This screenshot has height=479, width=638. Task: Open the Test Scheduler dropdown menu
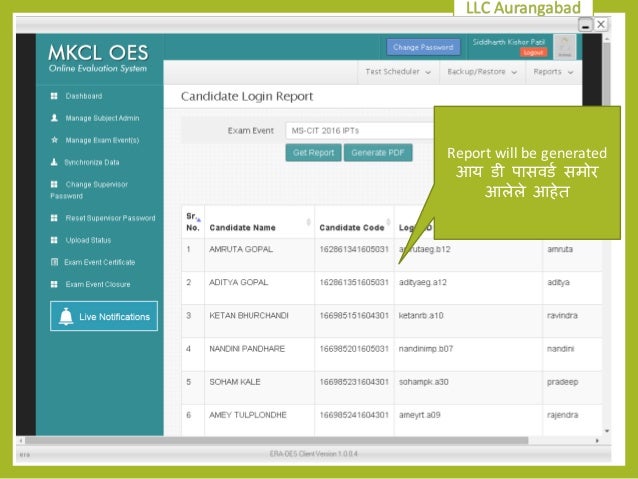click(x=398, y=72)
